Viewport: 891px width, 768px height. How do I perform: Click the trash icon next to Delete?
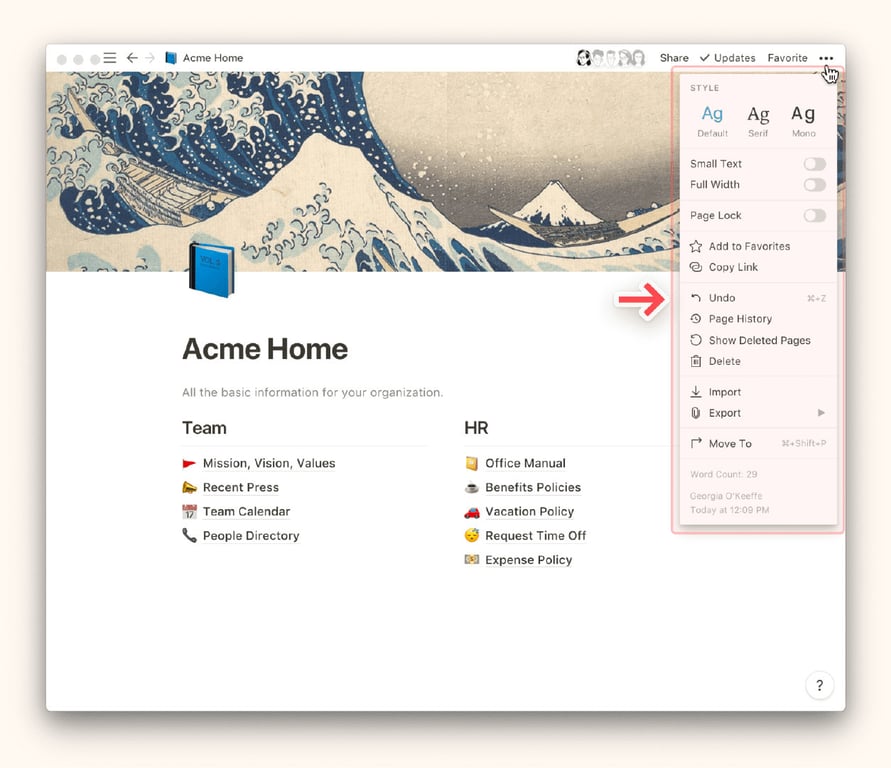(x=696, y=361)
